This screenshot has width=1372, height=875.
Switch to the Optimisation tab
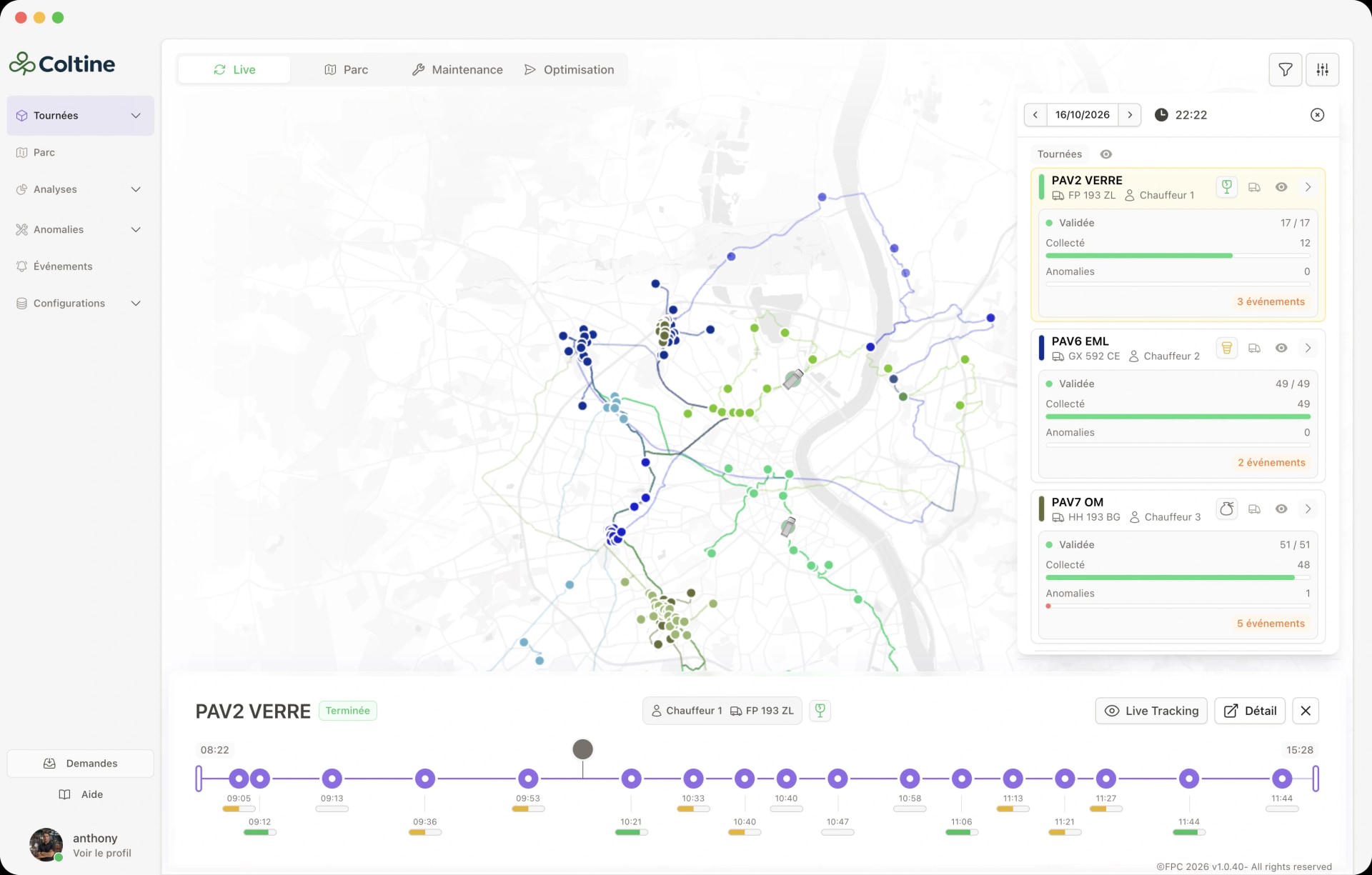point(570,69)
